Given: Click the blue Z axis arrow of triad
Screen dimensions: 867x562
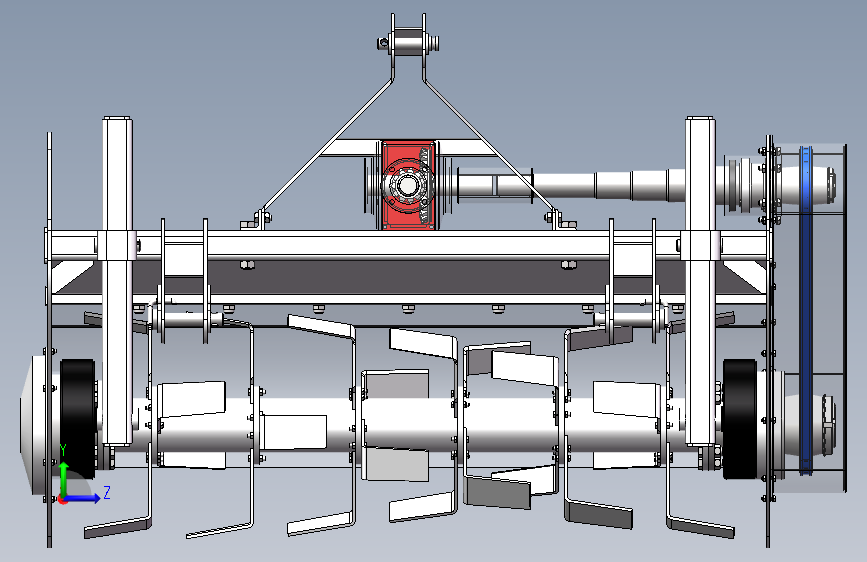Looking at the screenshot, I should click(x=83, y=498).
